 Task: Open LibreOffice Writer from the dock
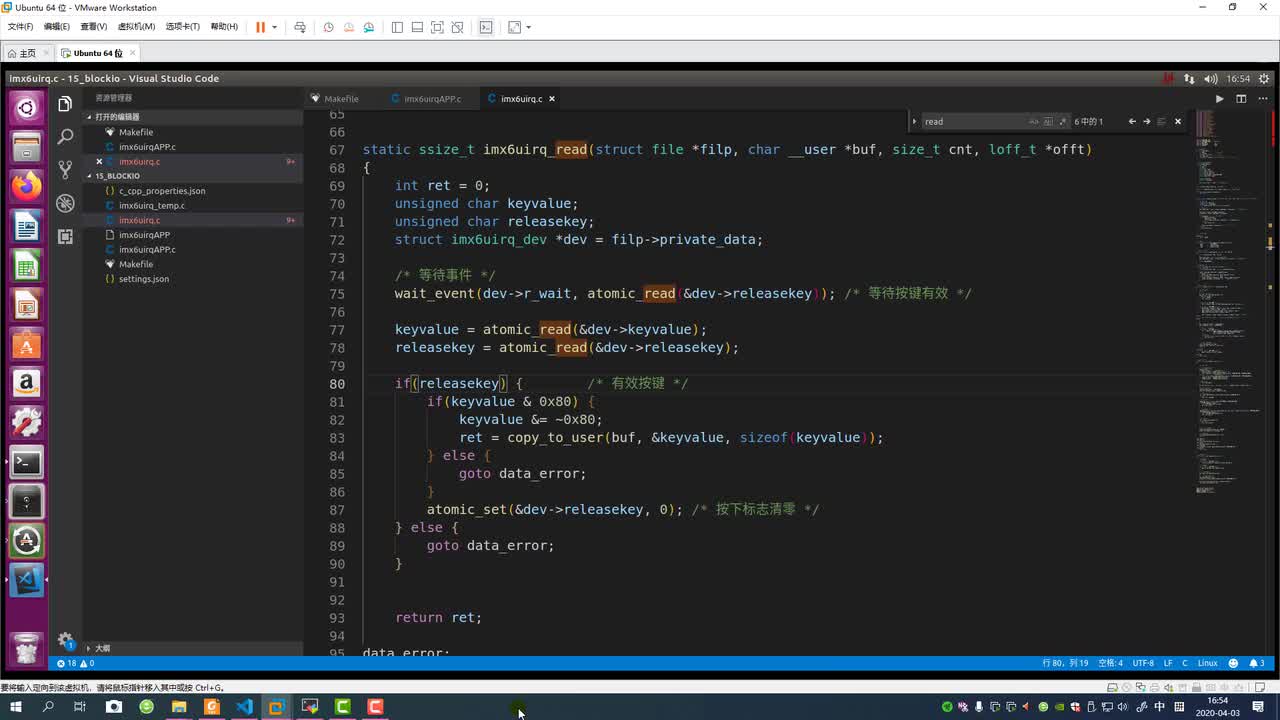[x=27, y=227]
